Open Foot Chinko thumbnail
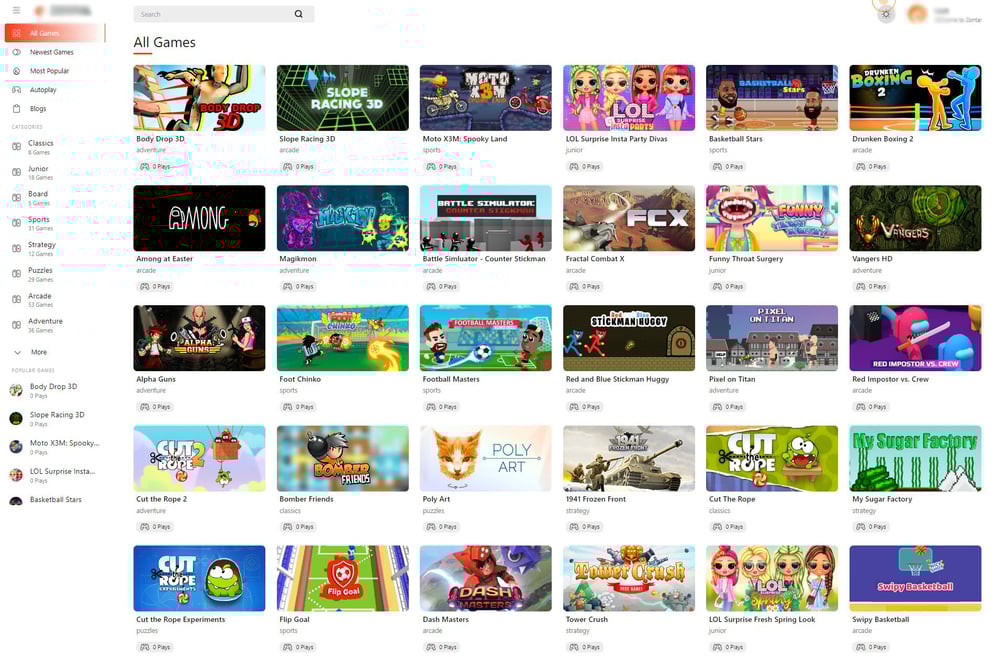This screenshot has width=1005, height=657. click(343, 338)
